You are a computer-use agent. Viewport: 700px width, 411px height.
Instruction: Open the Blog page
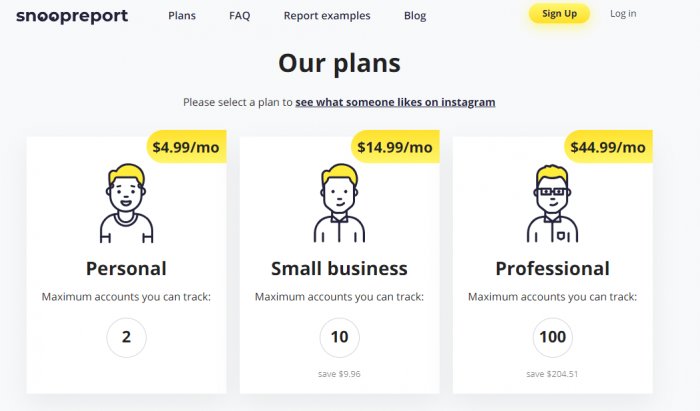[415, 16]
